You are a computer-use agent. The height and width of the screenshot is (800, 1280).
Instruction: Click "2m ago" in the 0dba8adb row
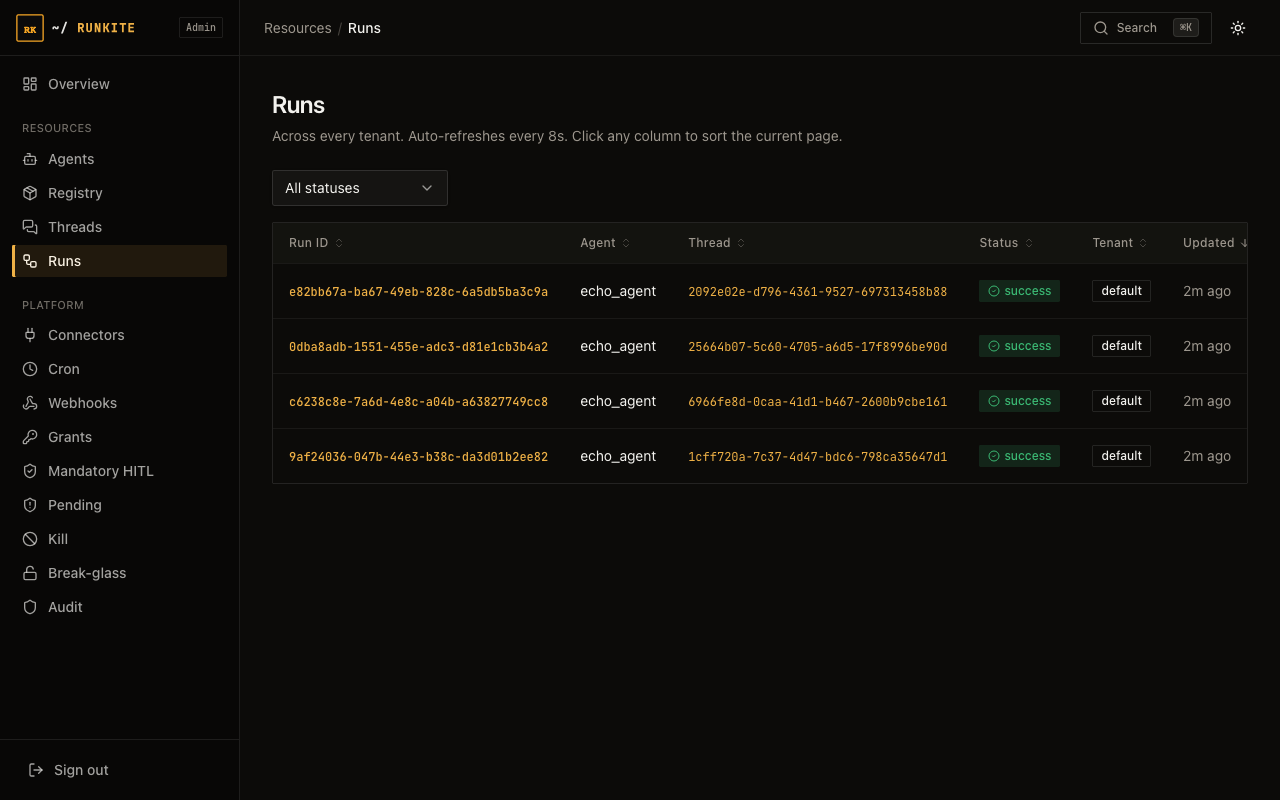1207,346
